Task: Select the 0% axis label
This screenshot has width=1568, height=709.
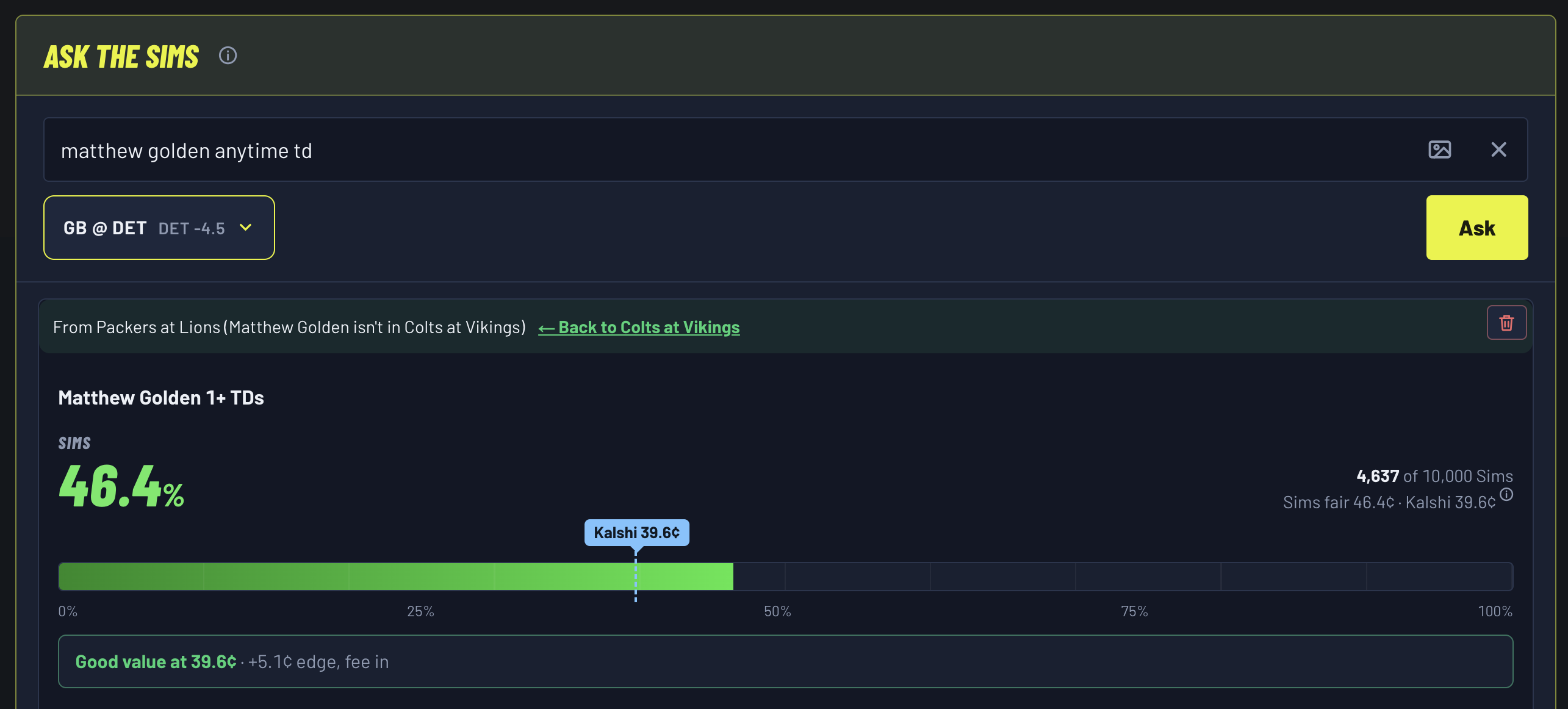Action: [x=68, y=611]
